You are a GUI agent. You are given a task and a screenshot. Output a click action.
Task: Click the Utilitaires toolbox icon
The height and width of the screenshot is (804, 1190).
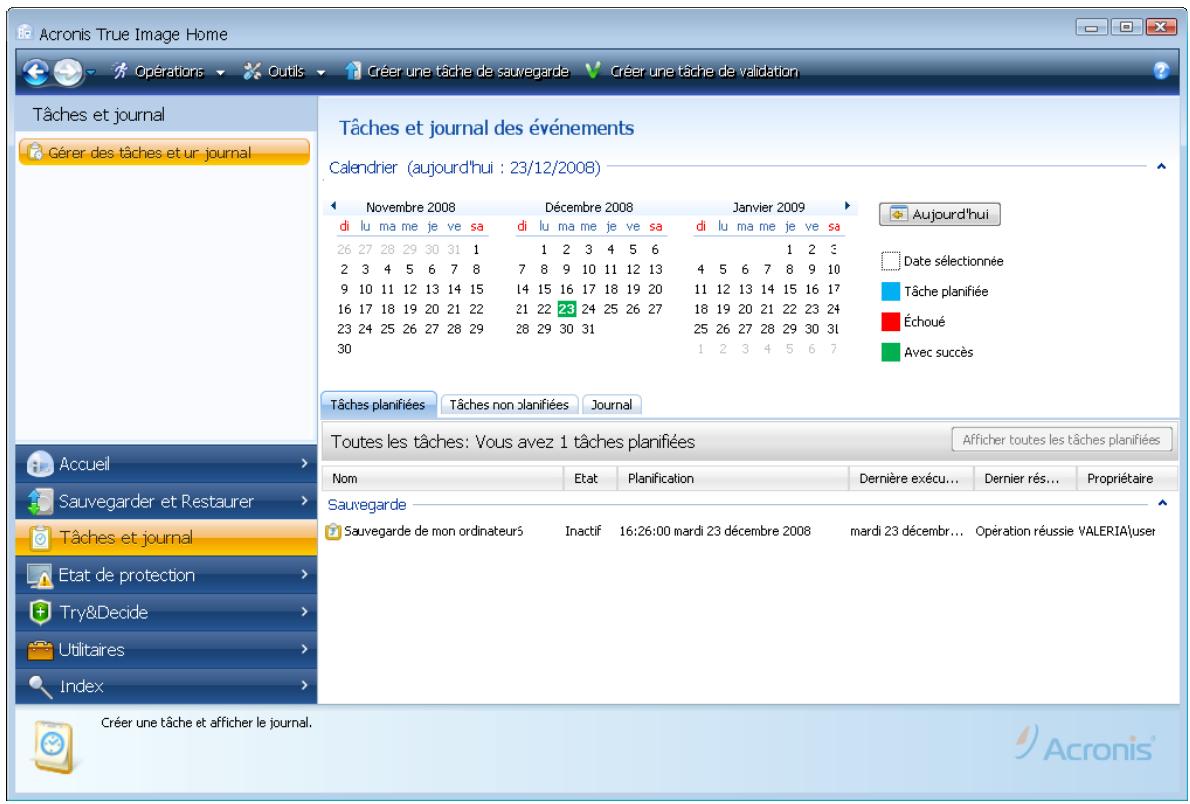click(39, 650)
